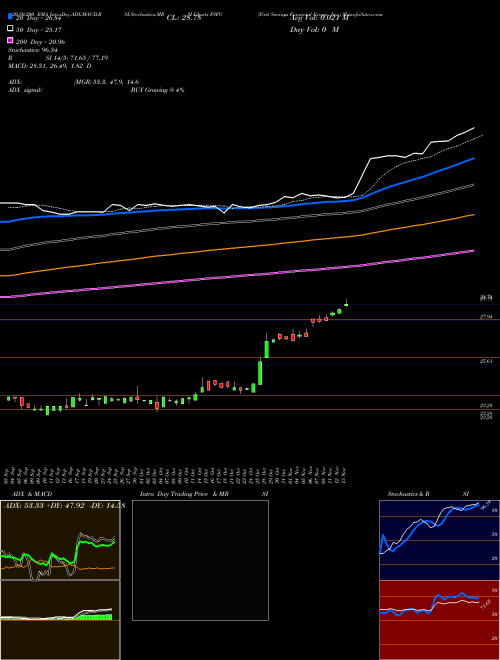Click the 25.61 price level label
This screenshot has width=500, height=660.
[486, 361]
